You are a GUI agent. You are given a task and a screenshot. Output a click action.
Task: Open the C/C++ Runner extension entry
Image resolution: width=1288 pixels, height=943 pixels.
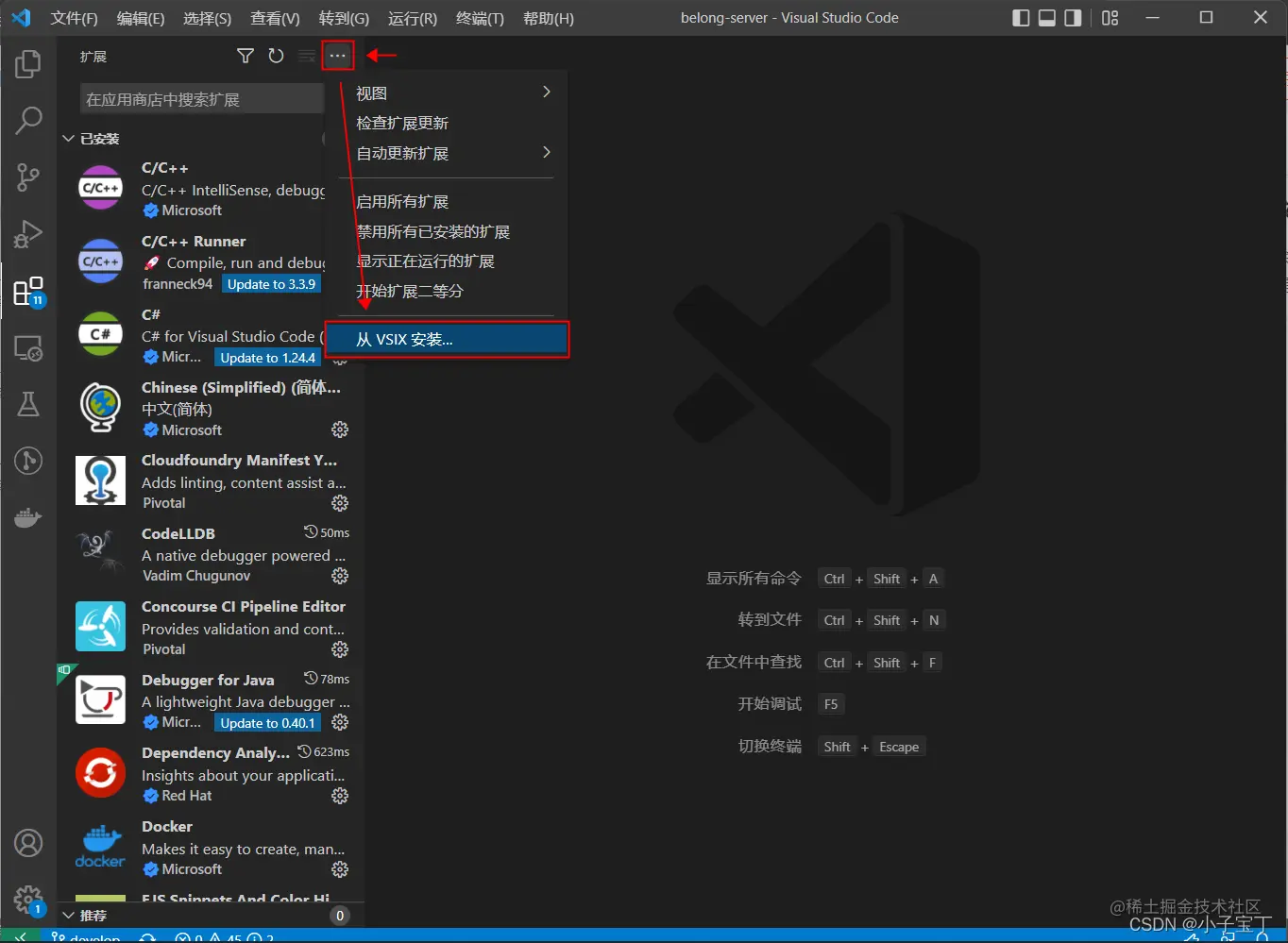coord(192,261)
